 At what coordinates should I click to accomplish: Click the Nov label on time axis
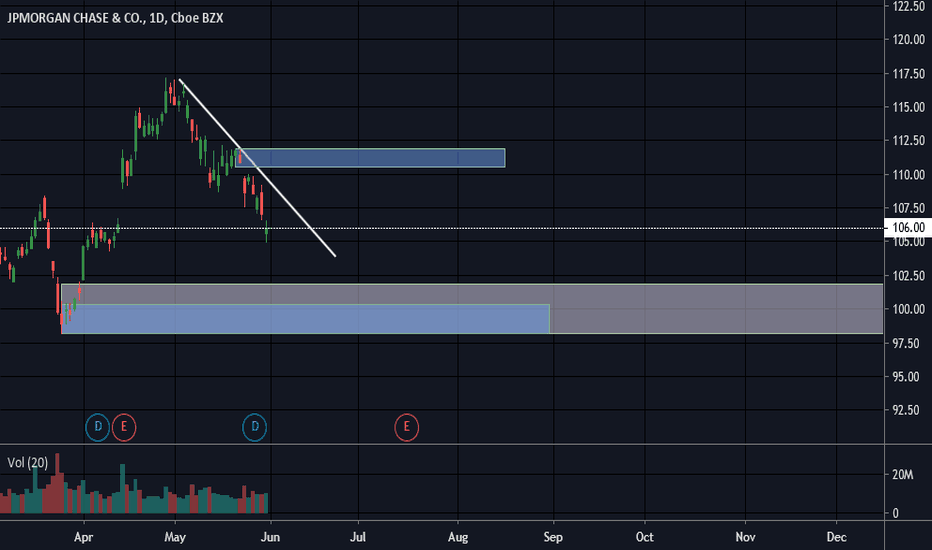(745, 537)
